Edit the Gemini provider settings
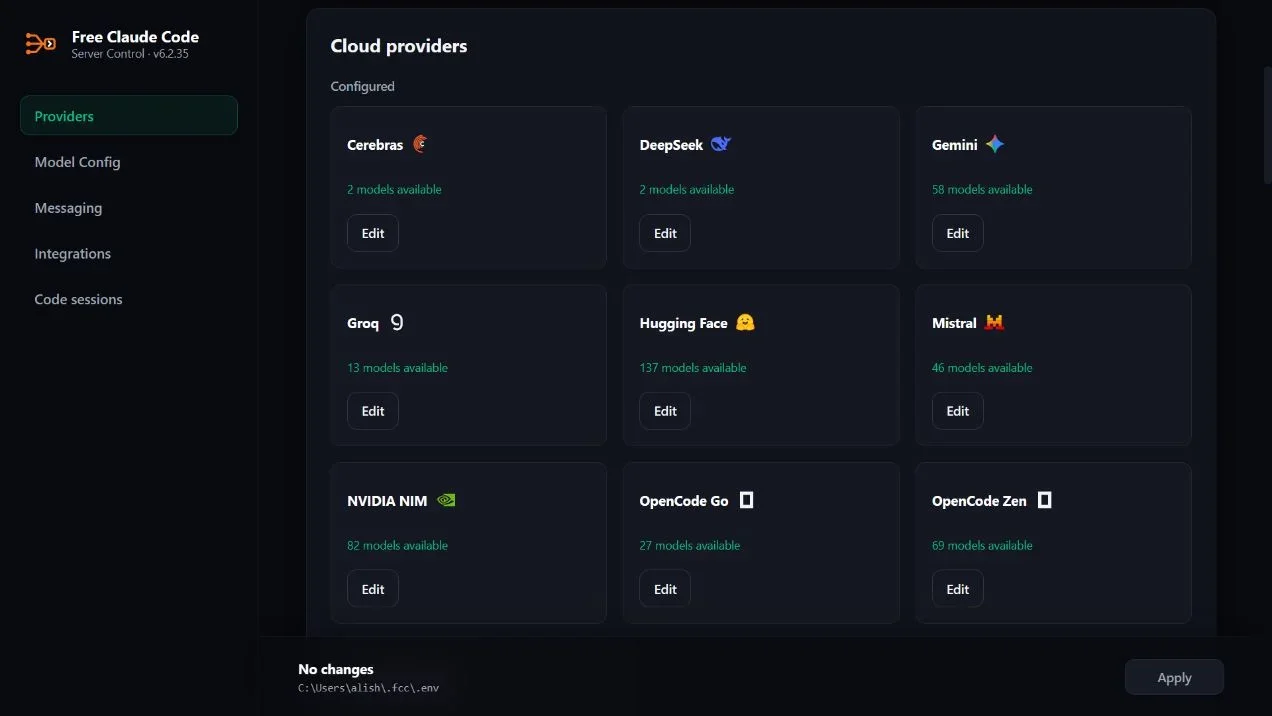 tap(958, 233)
